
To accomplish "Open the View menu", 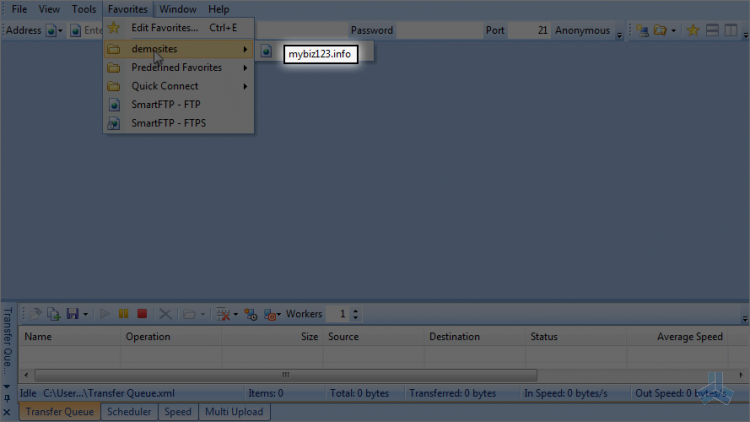I will [x=49, y=9].
